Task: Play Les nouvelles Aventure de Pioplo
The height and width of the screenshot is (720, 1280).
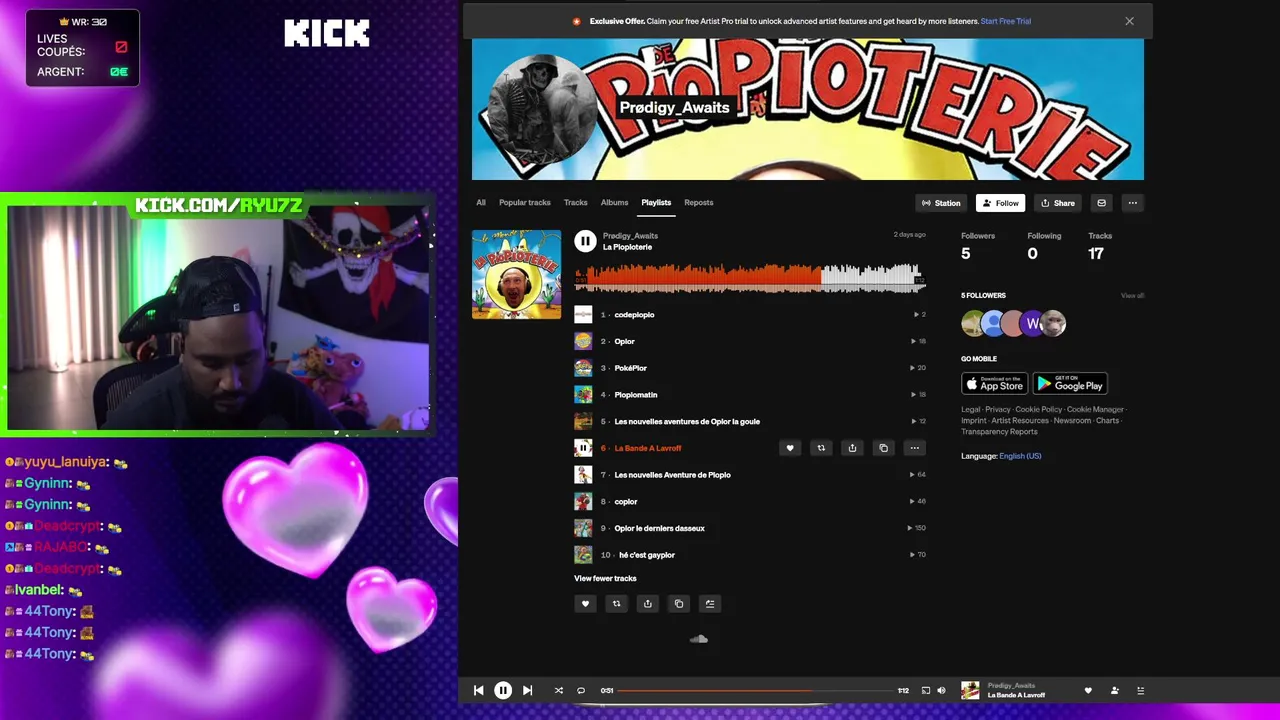Action: 672,475
